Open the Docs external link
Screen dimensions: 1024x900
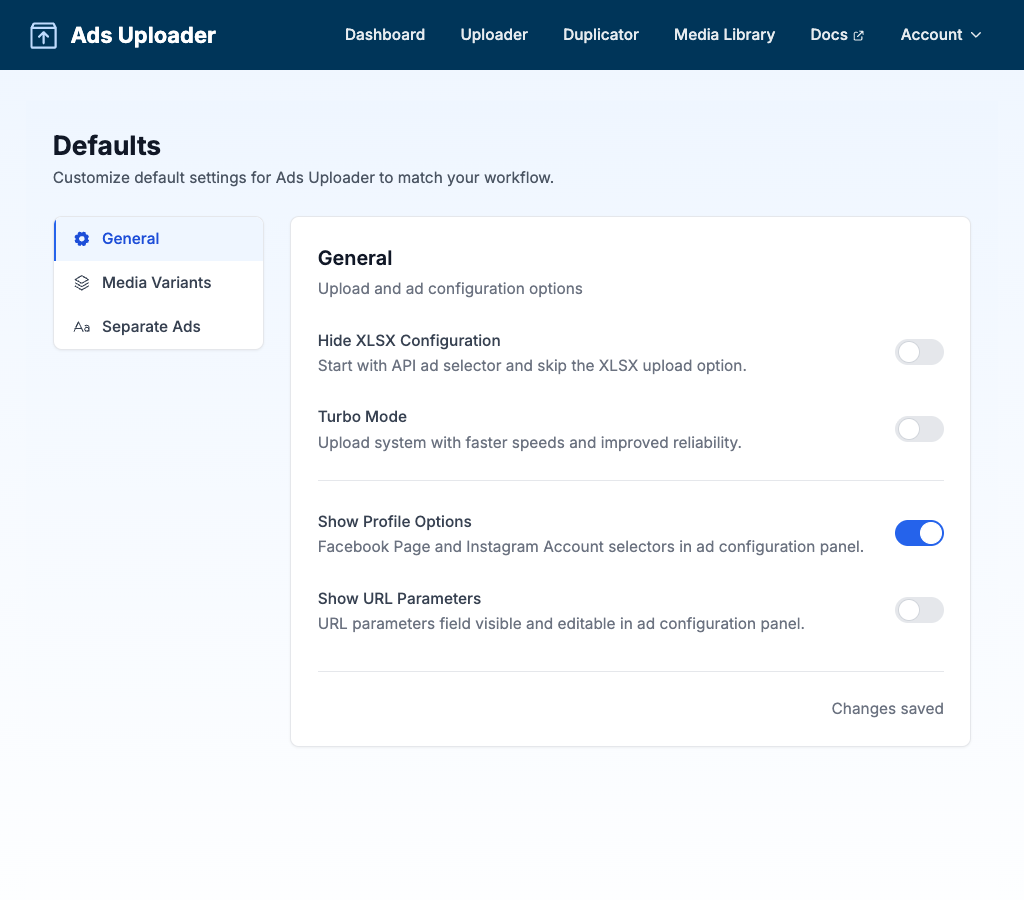tap(829, 35)
